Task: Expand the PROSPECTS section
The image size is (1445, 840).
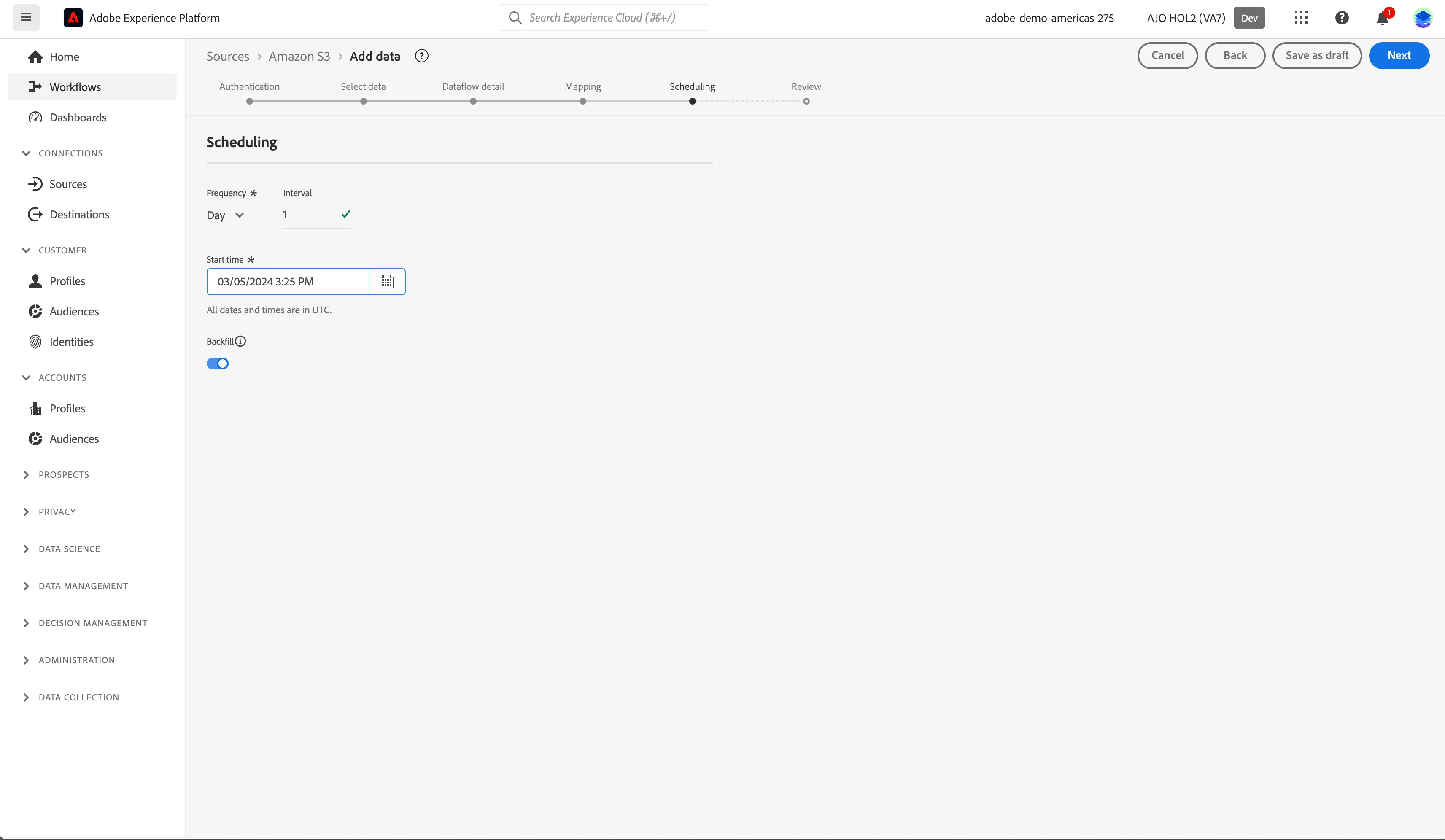Action: click(x=56, y=475)
